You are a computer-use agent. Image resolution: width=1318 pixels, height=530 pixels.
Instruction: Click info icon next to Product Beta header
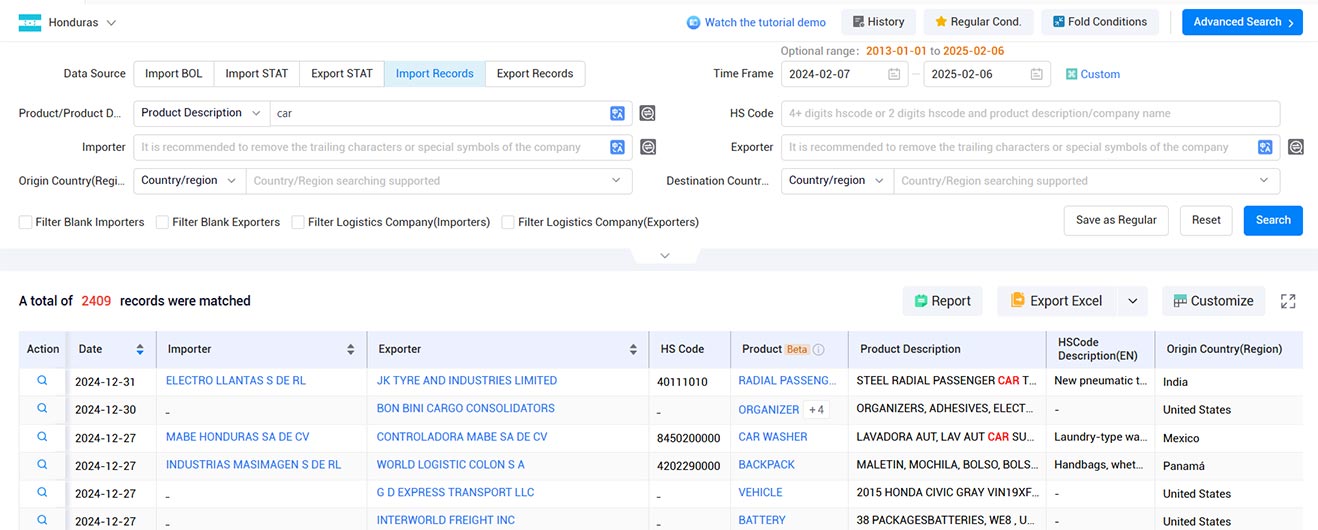point(818,349)
